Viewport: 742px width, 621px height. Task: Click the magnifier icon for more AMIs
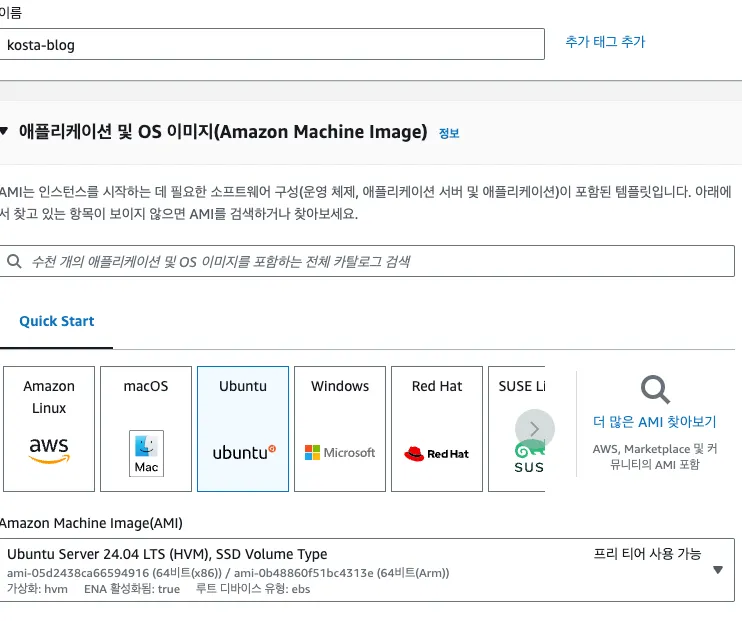[x=655, y=390]
